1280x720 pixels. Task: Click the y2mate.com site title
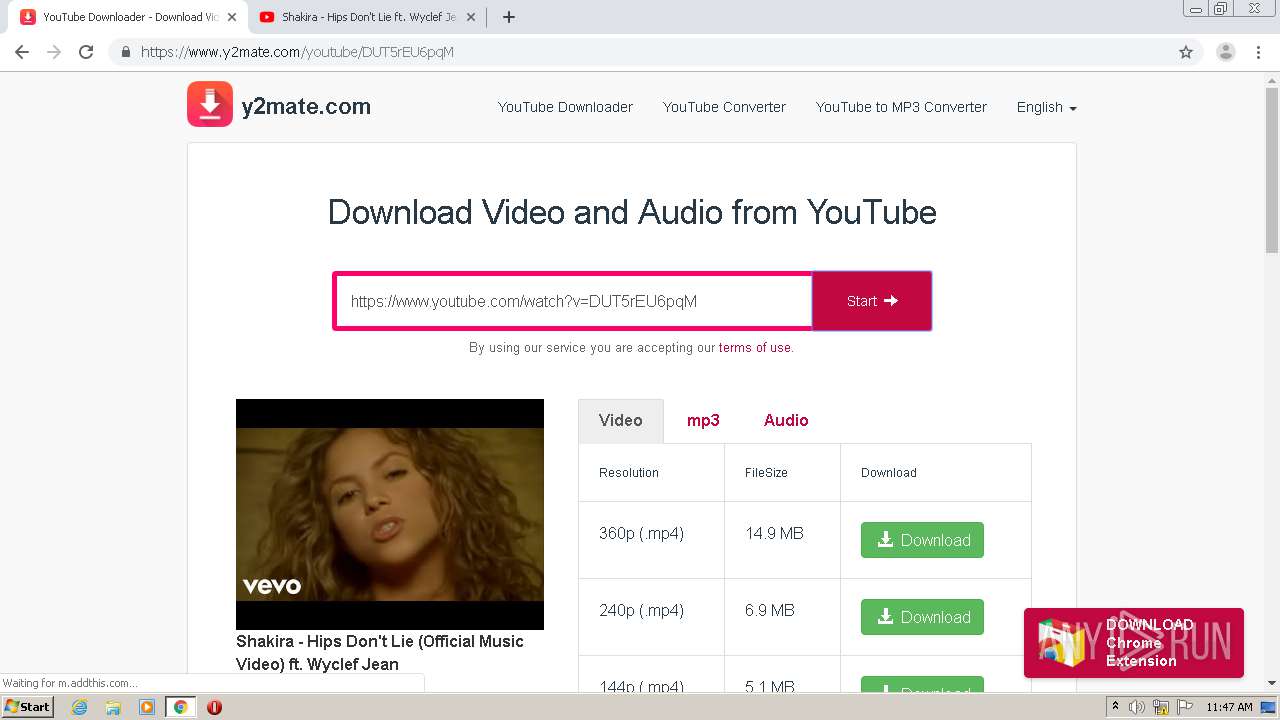click(306, 106)
